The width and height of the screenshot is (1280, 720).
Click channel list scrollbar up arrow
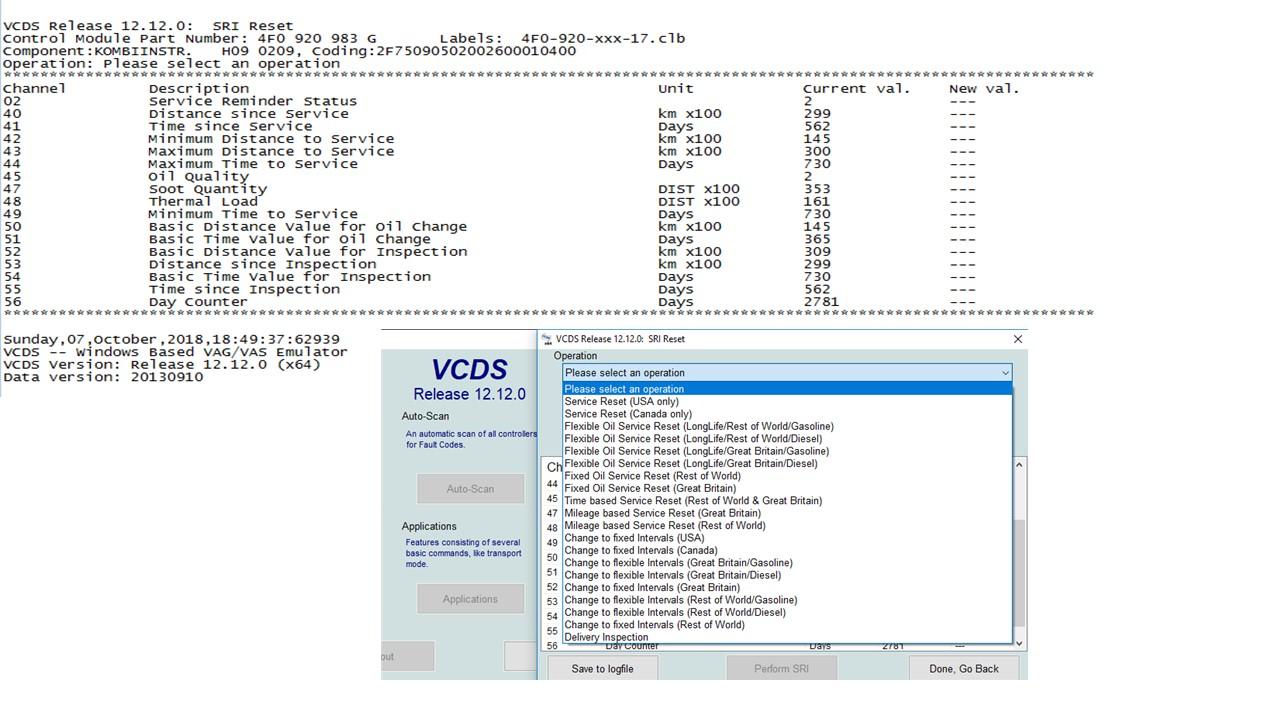tap(1019, 466)
